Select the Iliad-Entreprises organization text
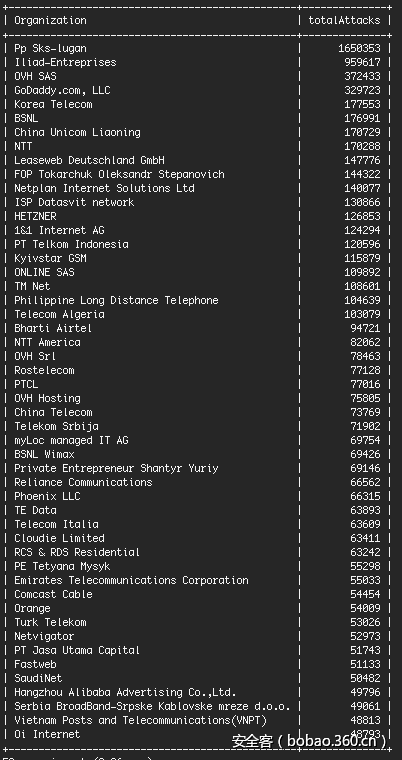The width and height of the screenshot is (402, 760). [65, 63]
